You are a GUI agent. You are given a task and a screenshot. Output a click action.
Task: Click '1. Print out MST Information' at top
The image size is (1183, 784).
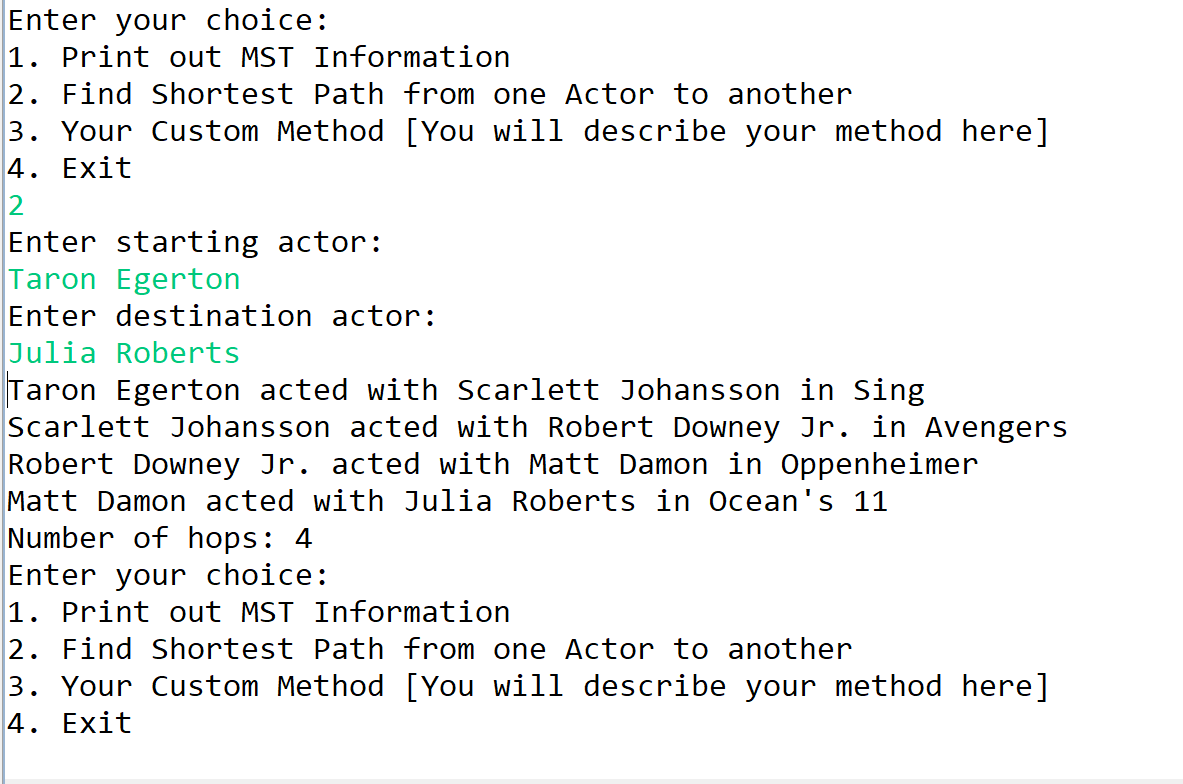259,57
